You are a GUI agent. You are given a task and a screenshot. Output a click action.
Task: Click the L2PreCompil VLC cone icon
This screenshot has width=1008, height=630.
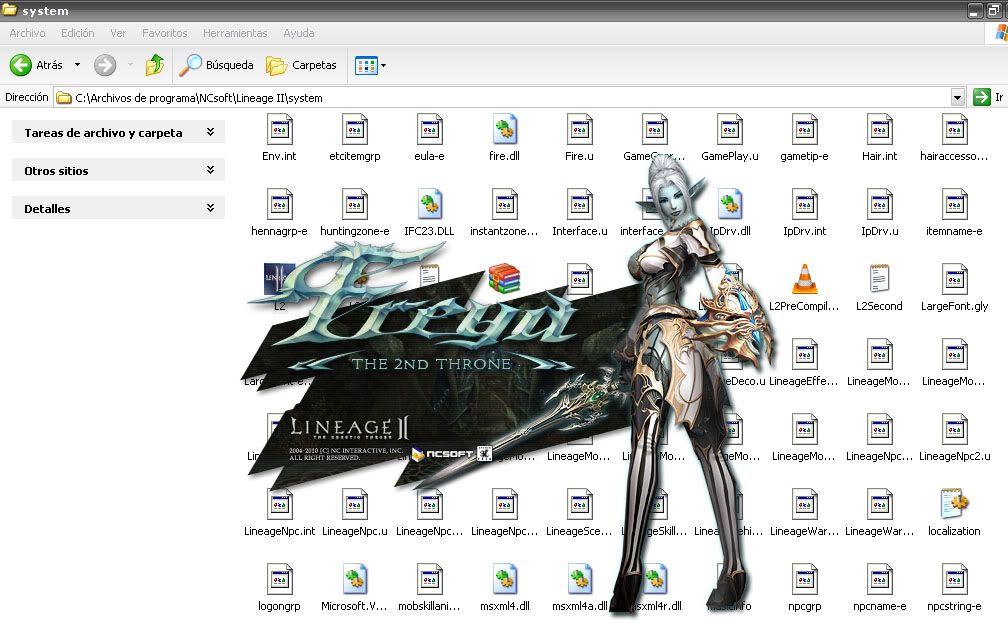coord(804,280)
